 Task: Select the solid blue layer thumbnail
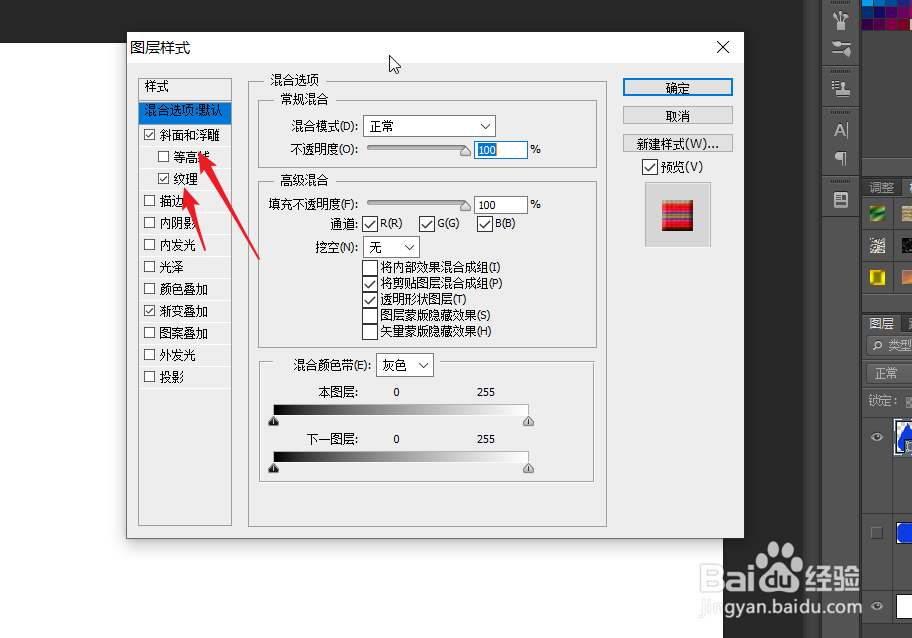[904, 533]
